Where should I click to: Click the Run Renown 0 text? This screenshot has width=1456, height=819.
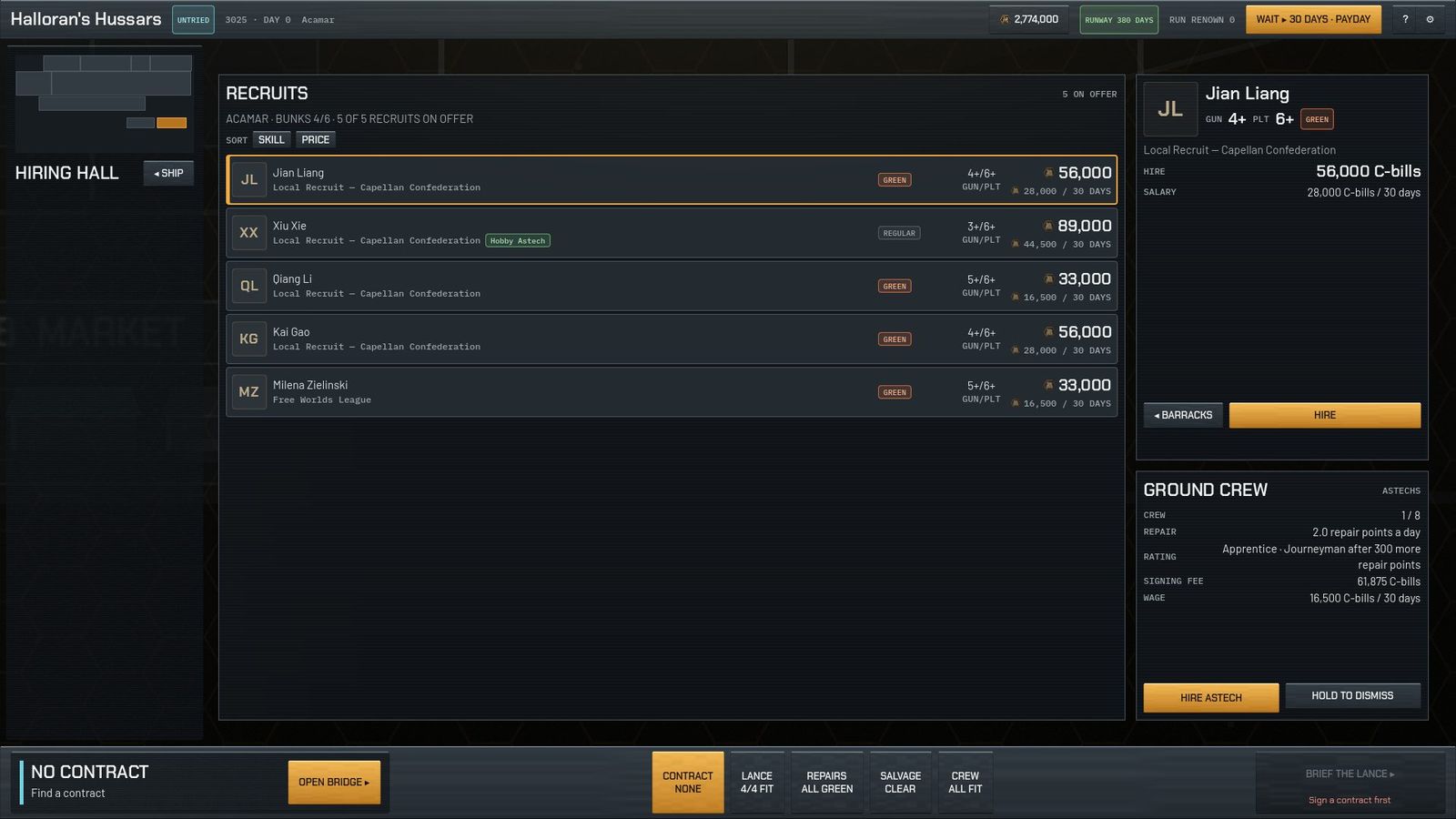(x=1202, y=20)
